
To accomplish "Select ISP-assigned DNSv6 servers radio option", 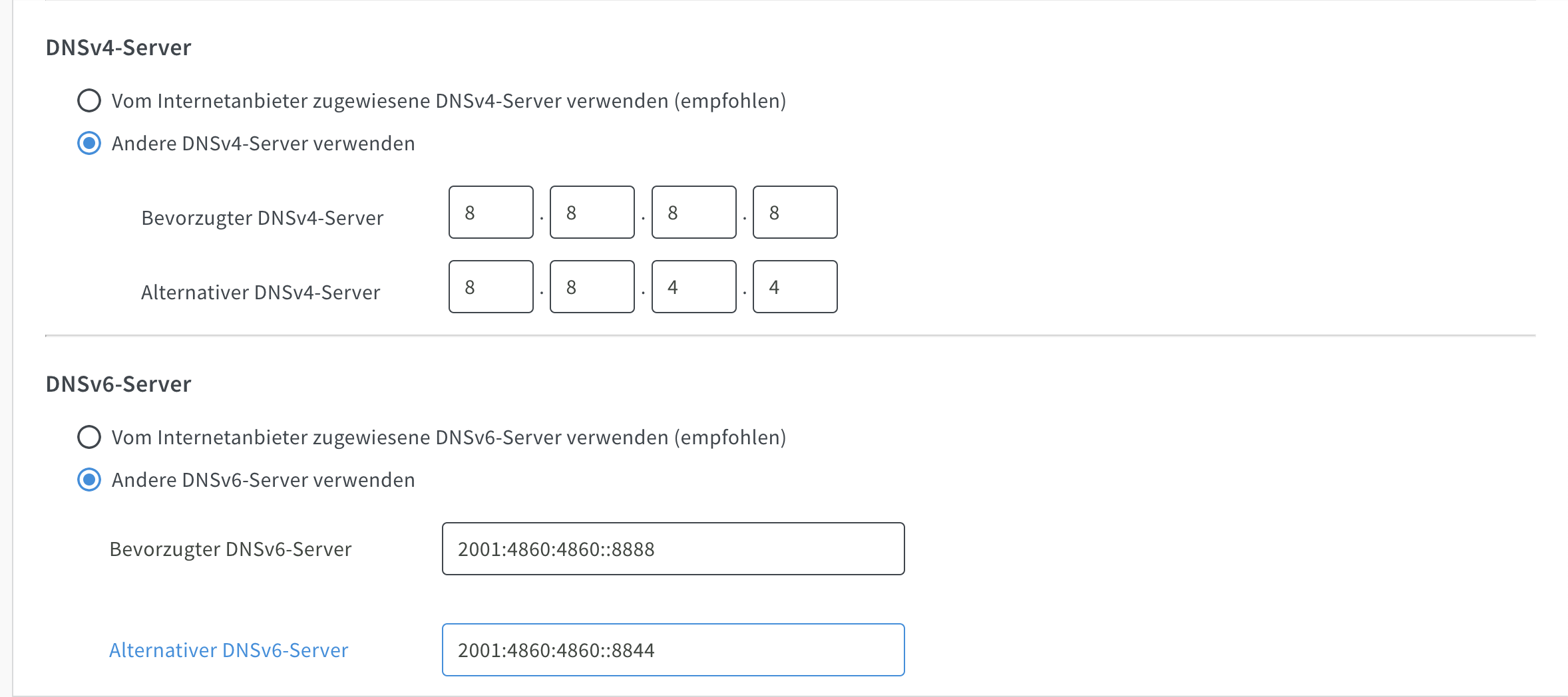I will tap(89, 438).
